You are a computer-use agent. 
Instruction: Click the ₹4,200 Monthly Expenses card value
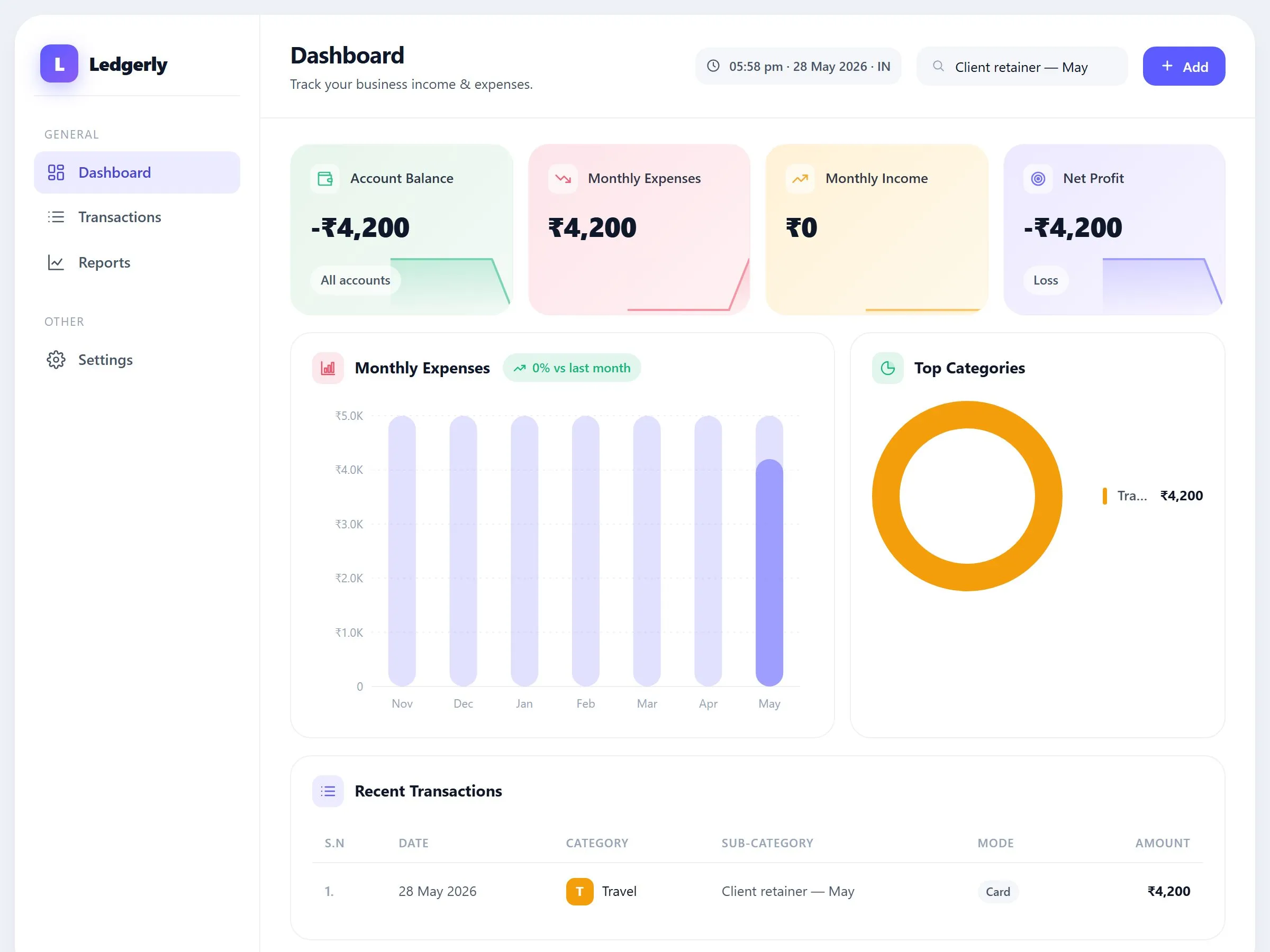pos(593,228)
